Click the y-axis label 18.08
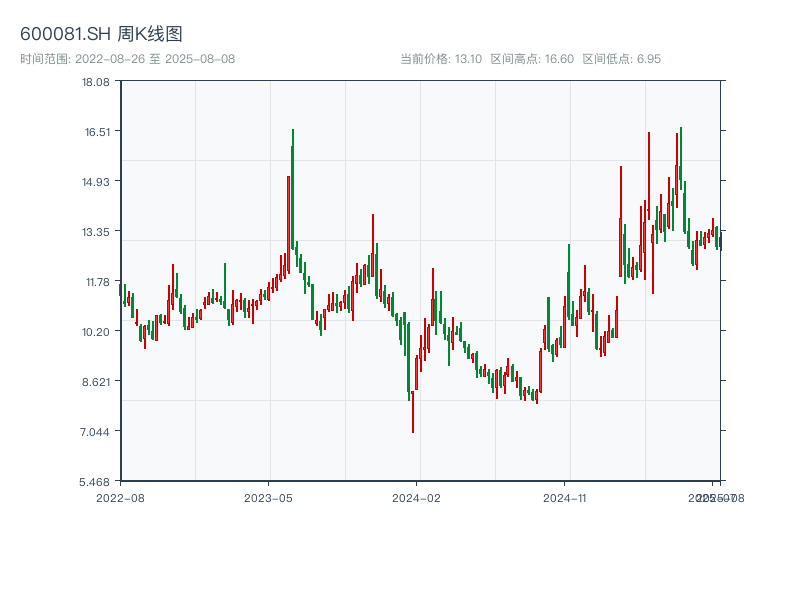This screenshot has height=600, width=800. click(x=95, y=82)
